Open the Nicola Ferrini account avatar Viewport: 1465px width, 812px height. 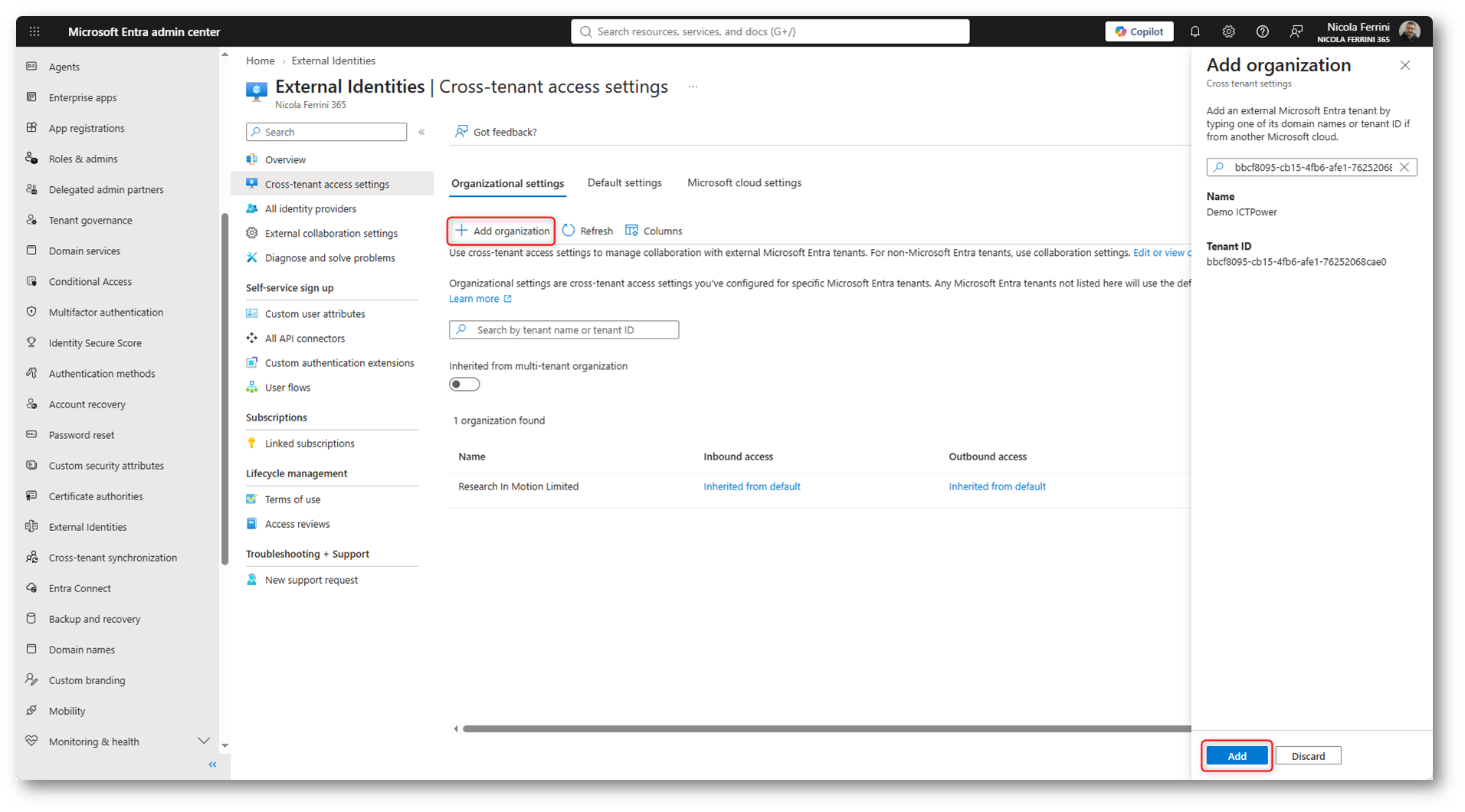pyautogui.click(x=1410, y=31)
